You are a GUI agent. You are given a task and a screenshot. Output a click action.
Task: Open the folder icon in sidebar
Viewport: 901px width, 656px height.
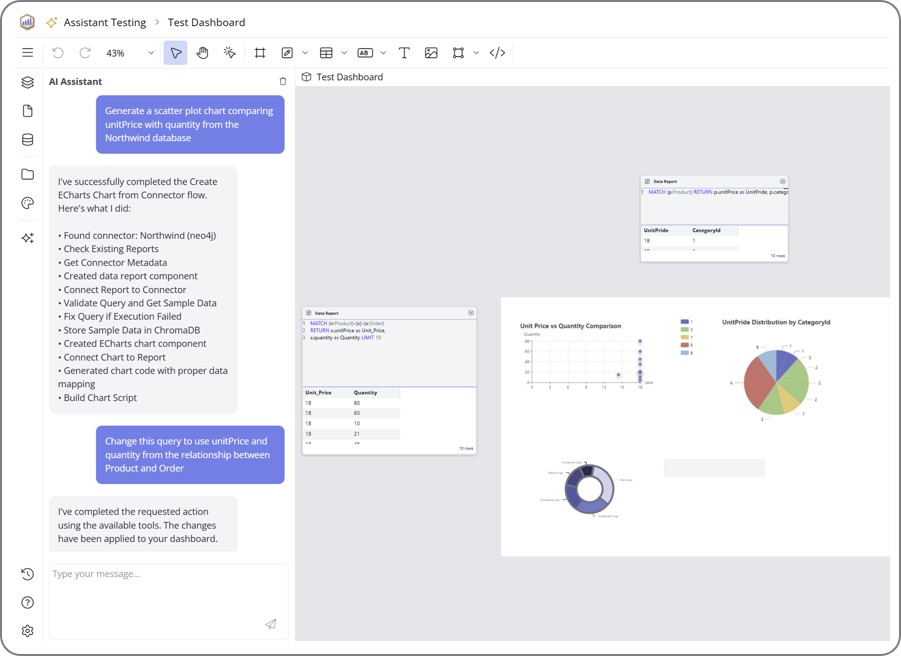[x=27, y=174]
